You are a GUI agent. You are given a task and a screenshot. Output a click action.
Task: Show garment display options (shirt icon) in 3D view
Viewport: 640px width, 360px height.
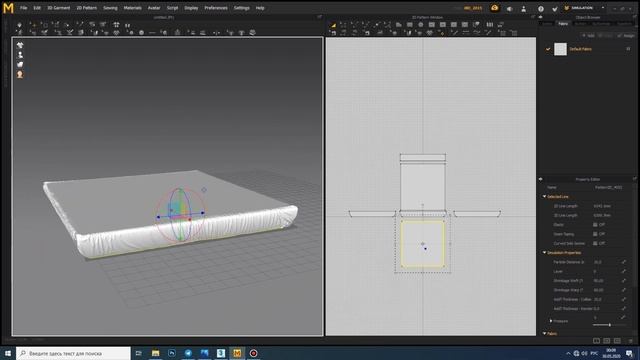20,45
